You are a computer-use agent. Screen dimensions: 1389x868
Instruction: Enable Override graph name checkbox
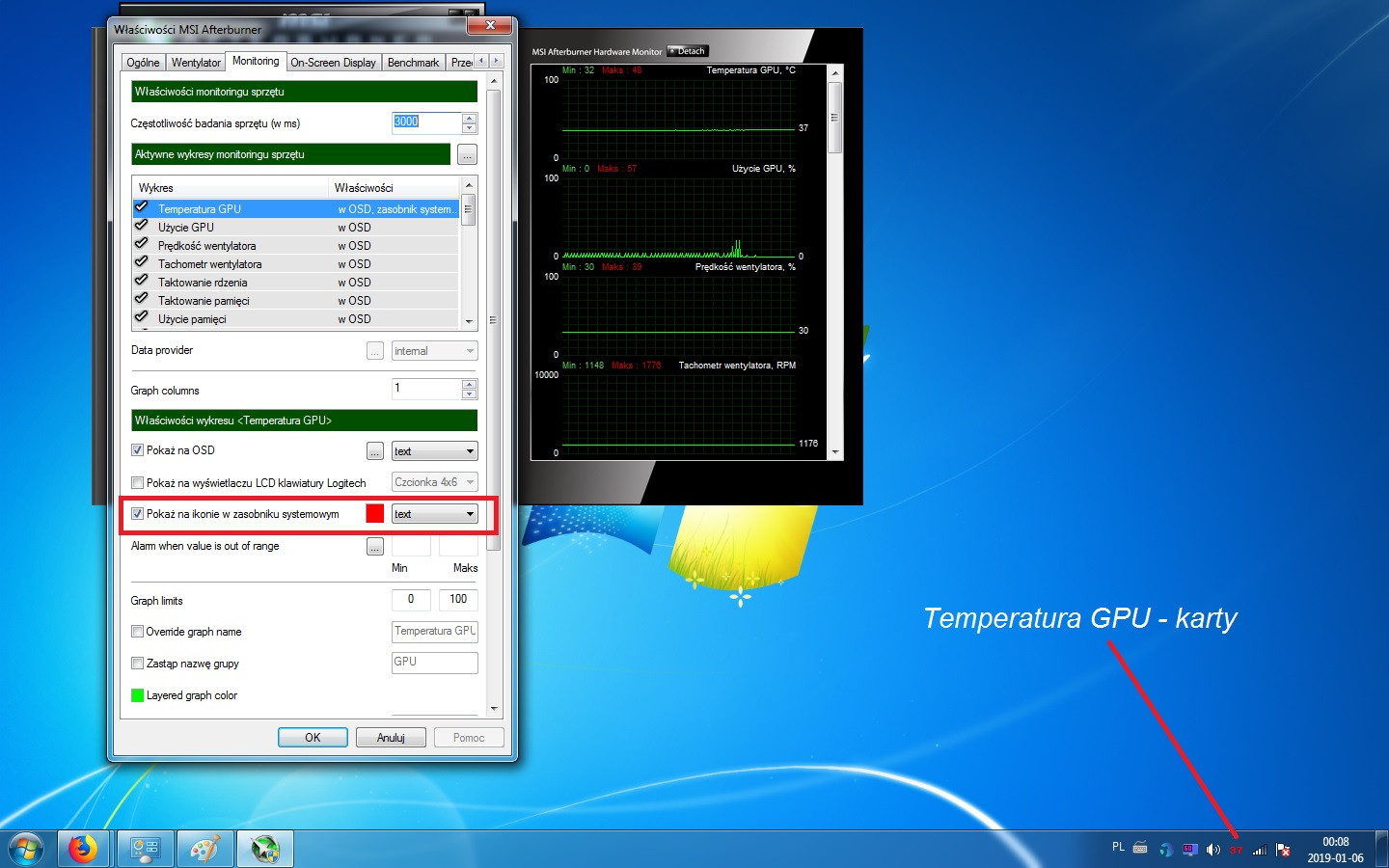point(137,632)
